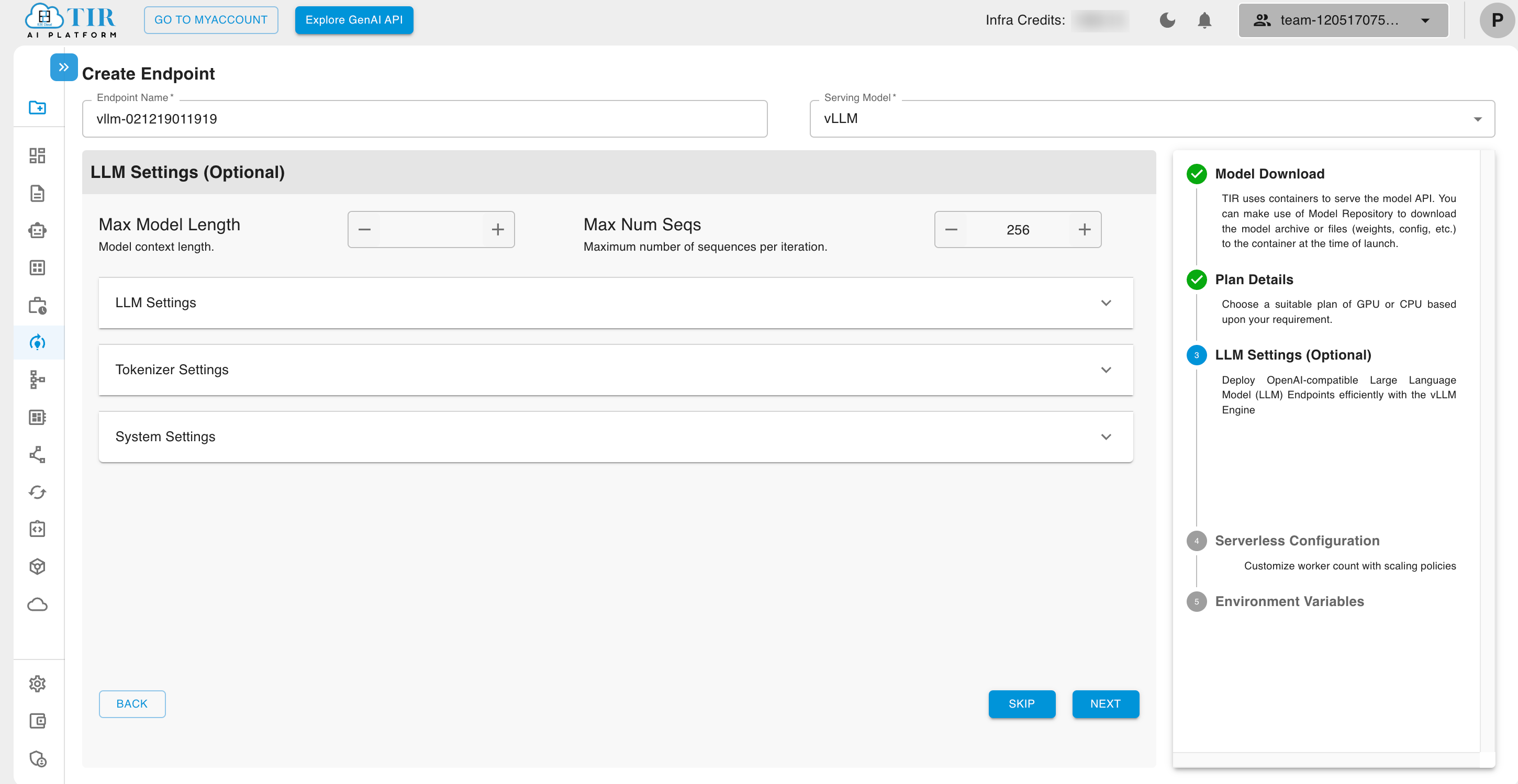Expand the LLM Settings accordion
Viewport: 1518px width, 784px height.
pos(616,303)
